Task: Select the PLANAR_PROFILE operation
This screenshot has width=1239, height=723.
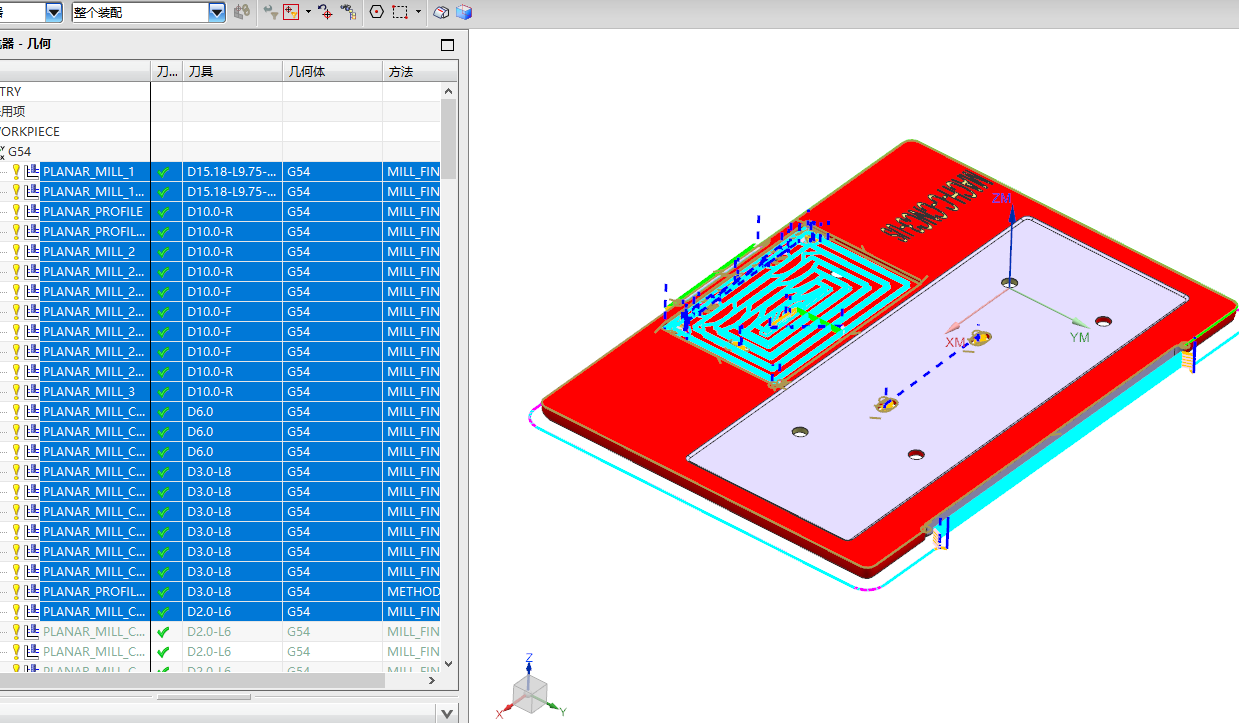Action: click(x=93, y=211)
